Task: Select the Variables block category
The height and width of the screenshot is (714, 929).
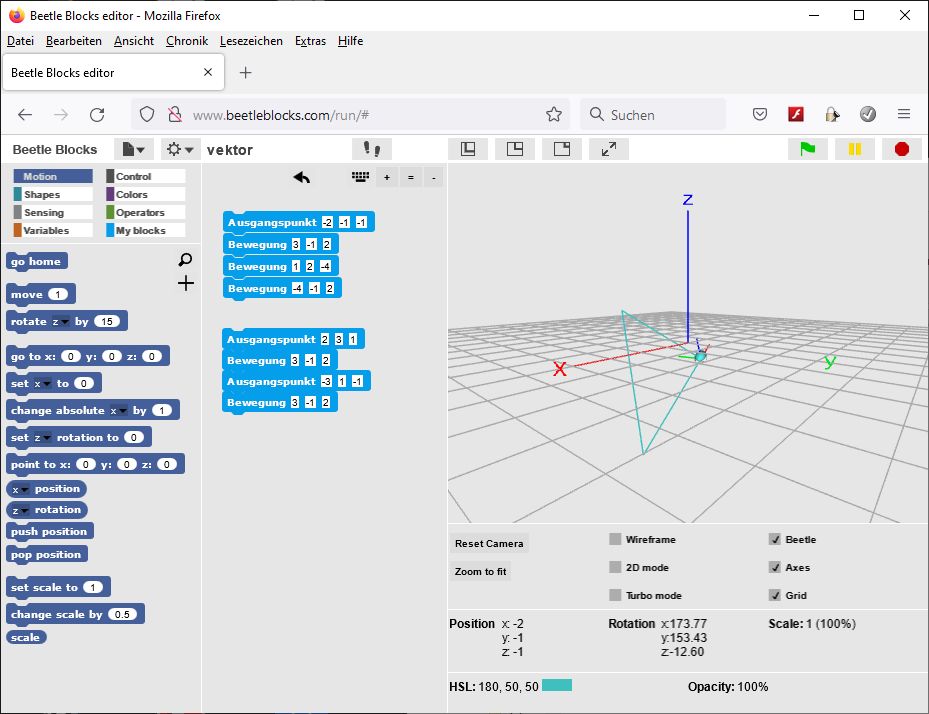Action: point(53,230)
